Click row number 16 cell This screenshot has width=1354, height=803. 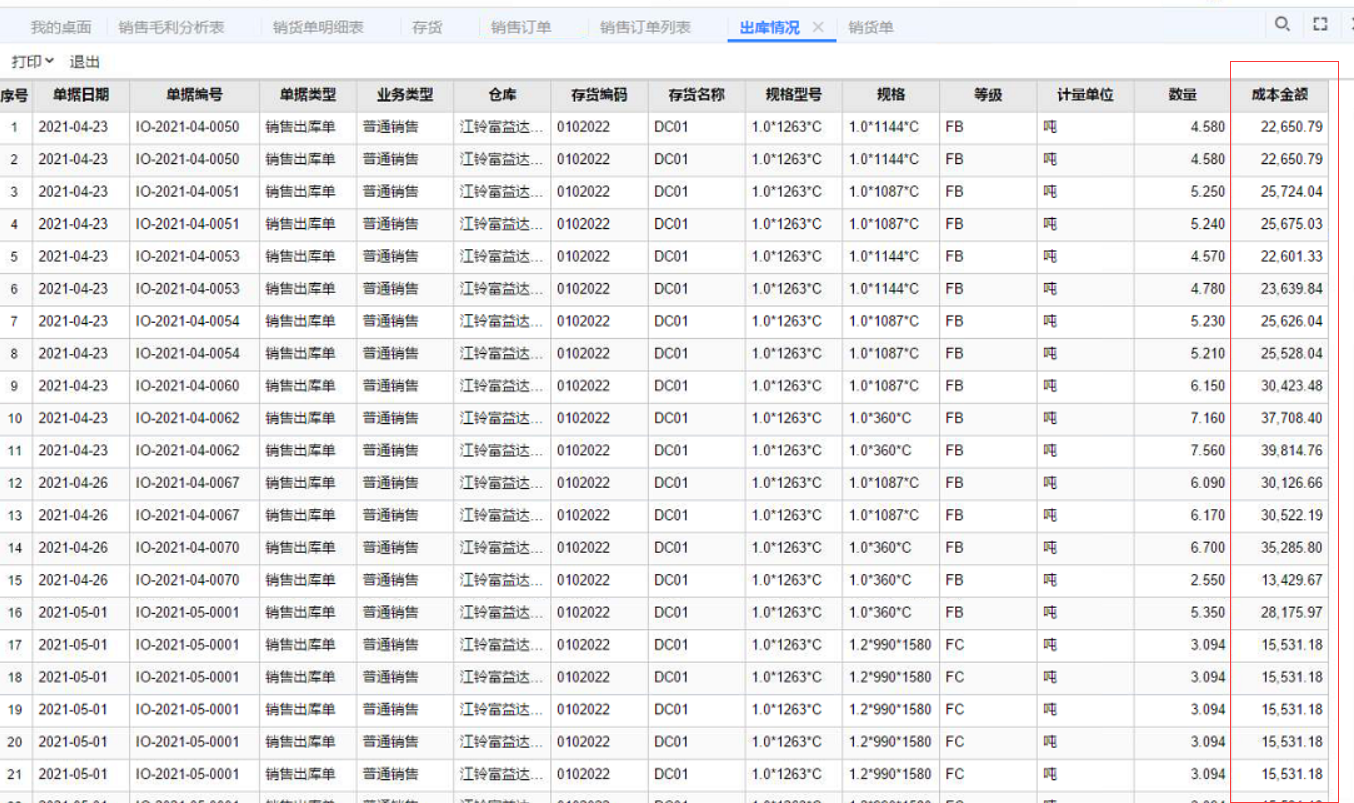click(x=14, y=612)
